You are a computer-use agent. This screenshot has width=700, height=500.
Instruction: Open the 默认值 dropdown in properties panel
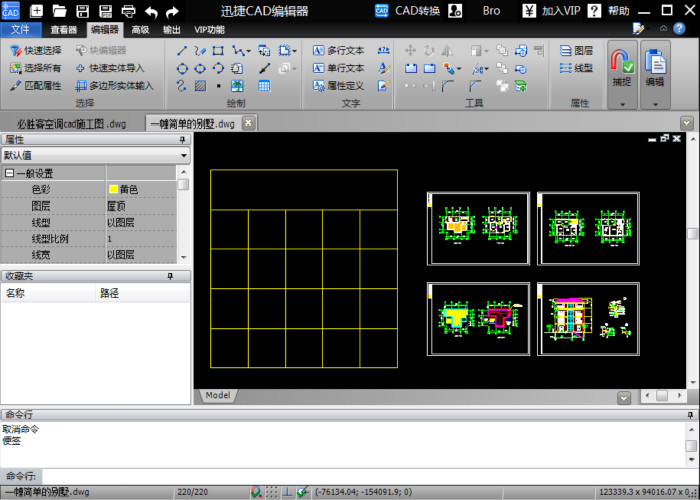coord(184,155)
